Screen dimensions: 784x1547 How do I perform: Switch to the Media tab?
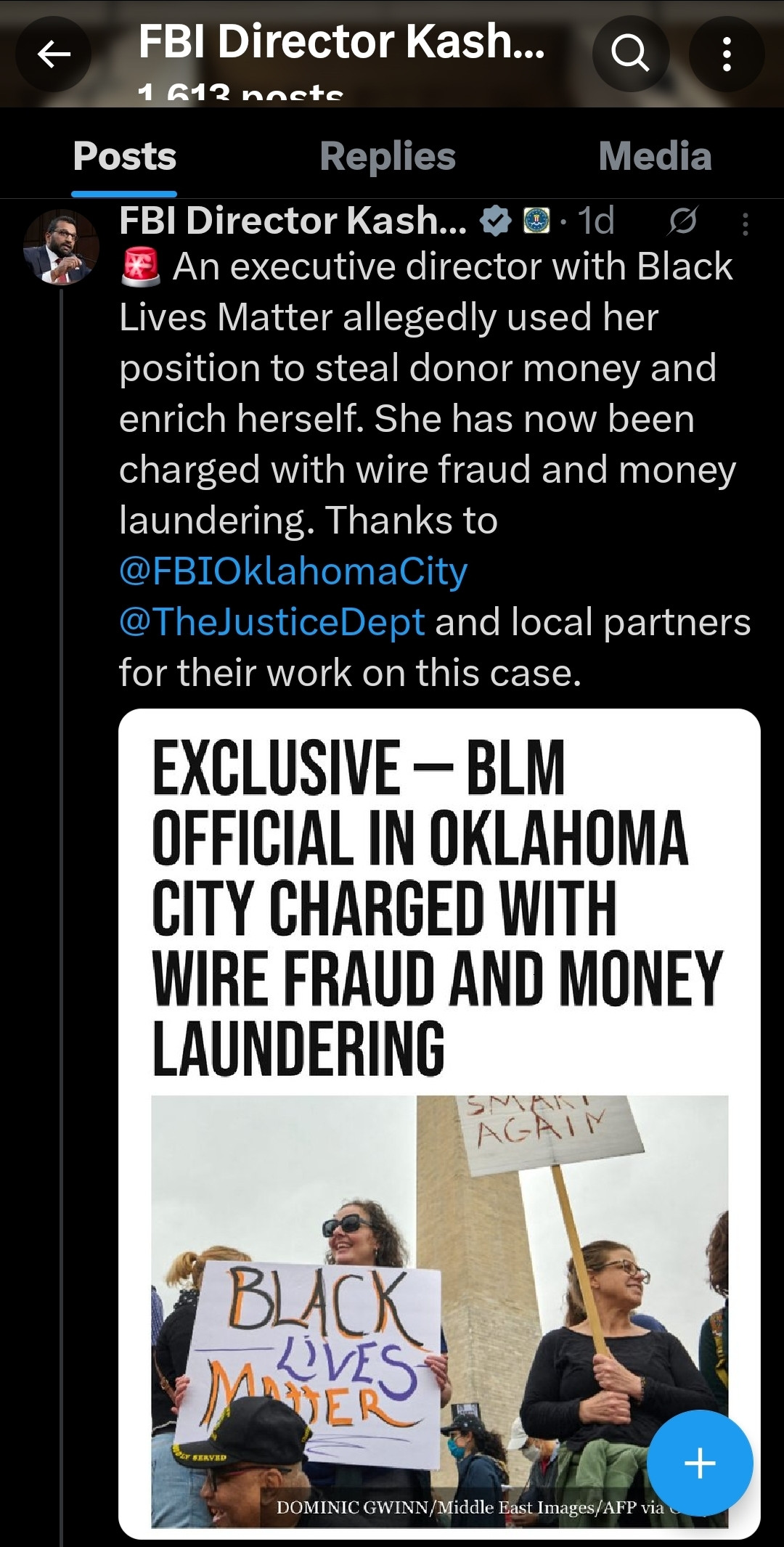[x=655, y=157]
